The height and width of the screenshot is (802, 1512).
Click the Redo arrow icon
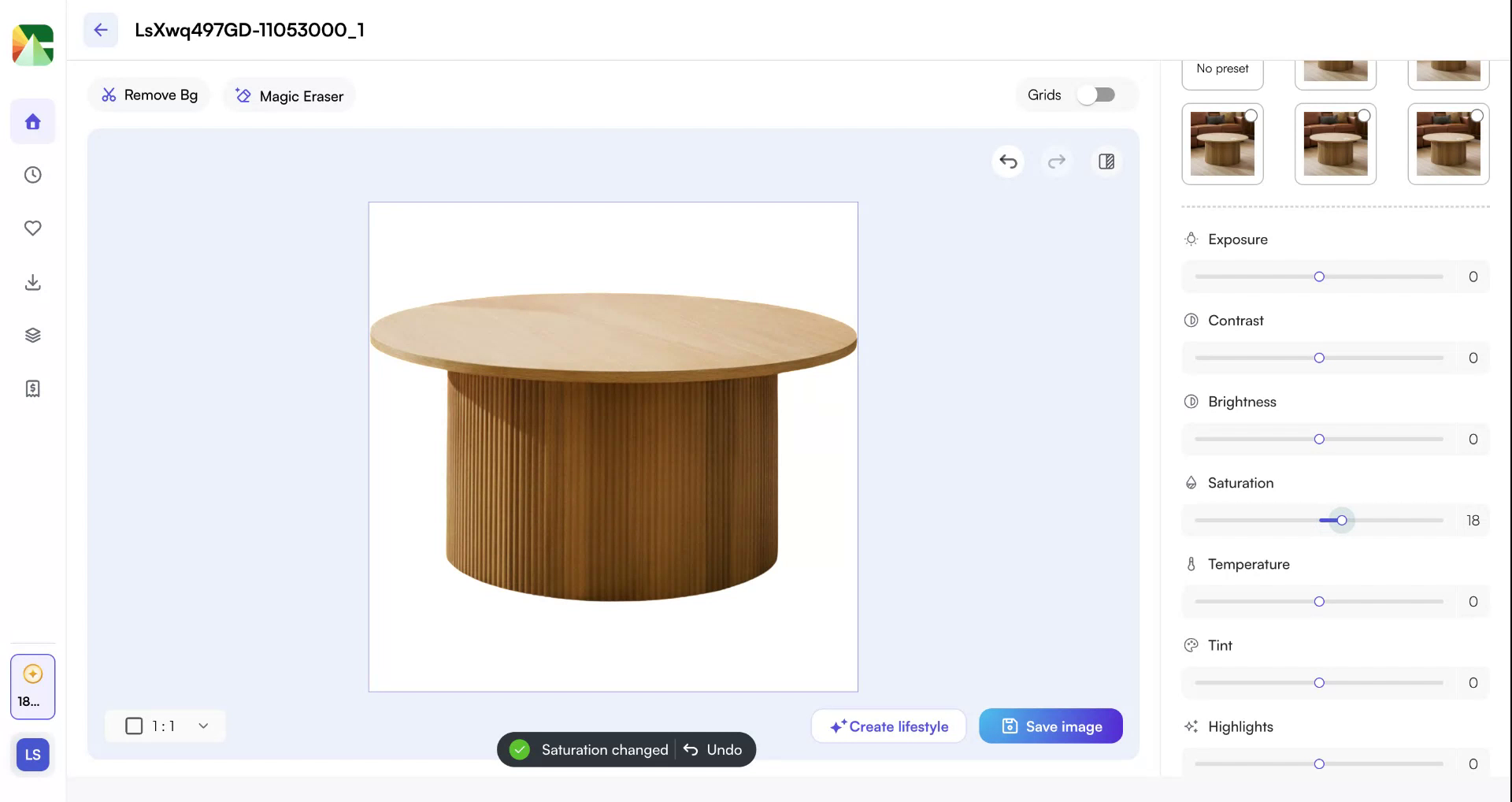(x=1057, y=162)
